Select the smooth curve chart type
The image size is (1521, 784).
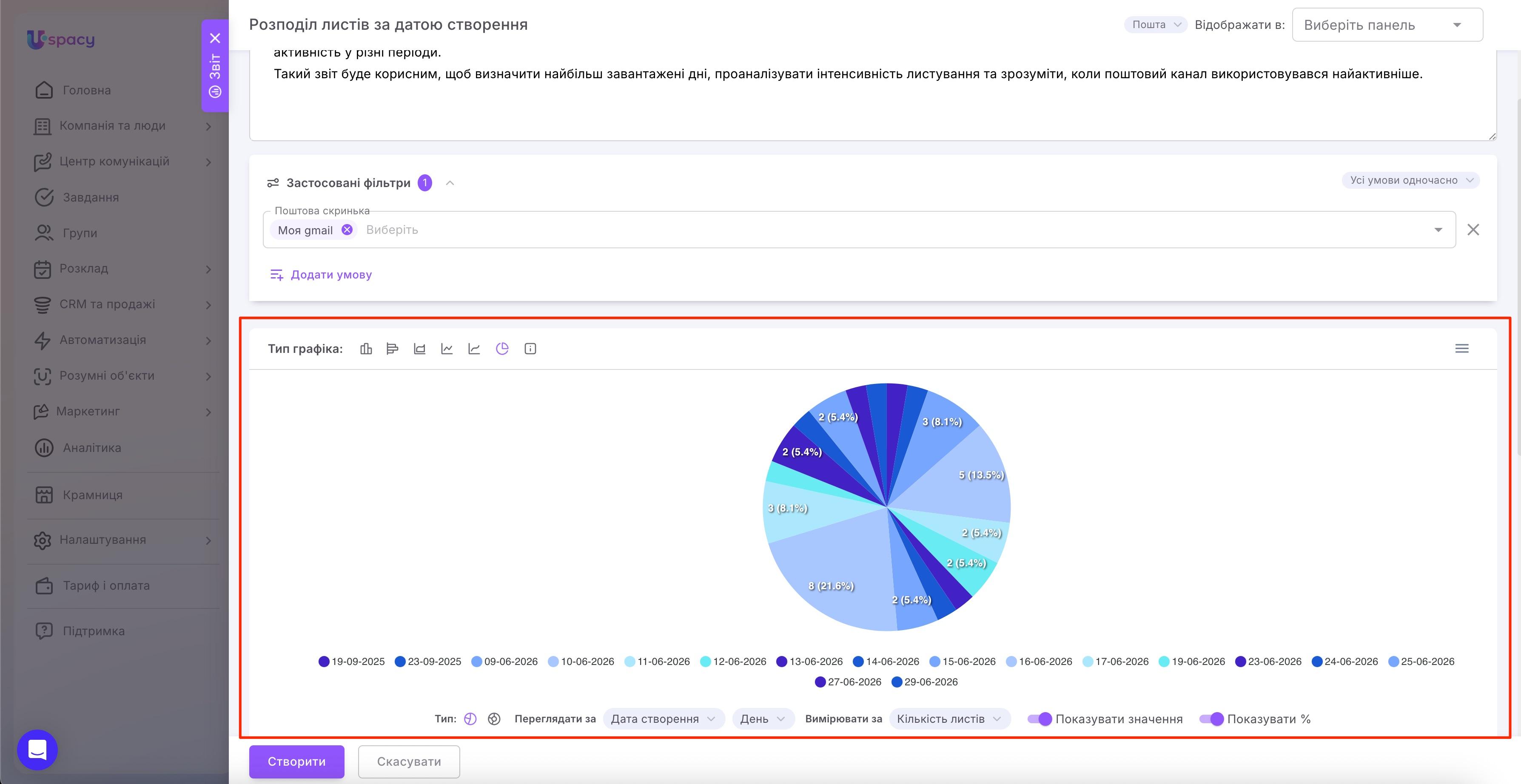pos(474,349)
